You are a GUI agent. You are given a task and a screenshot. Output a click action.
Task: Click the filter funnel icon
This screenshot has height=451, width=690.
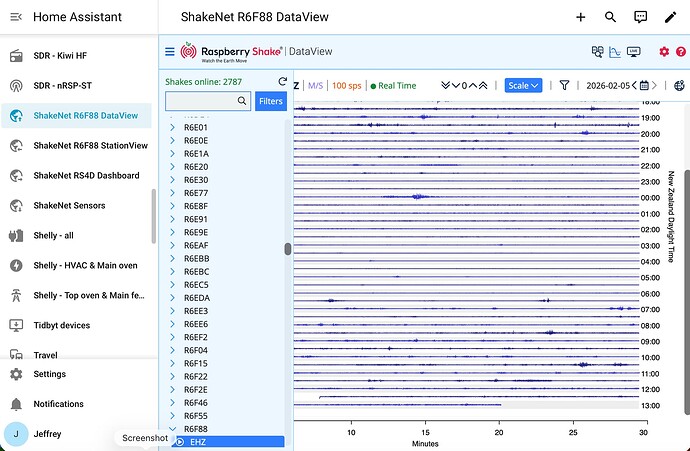[564, 86]
